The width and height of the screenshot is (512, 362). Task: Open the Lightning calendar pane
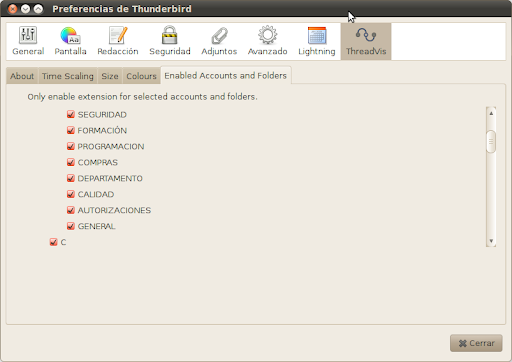pos(317,41)
